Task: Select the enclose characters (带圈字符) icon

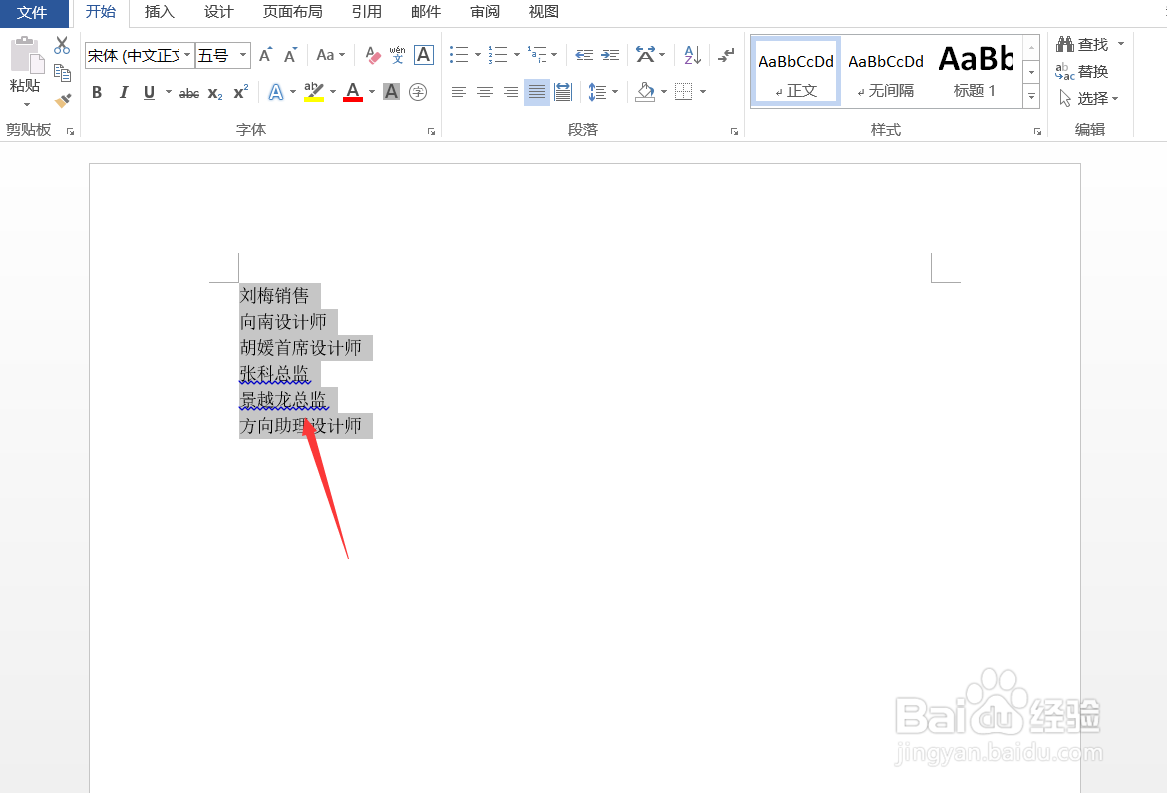Action: 418,92
